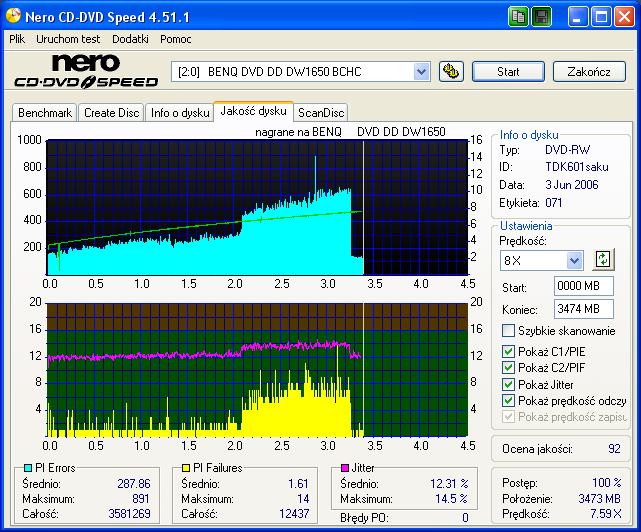Image resolution: width=641 pixels, height=532 pixels.
Task: Open the Plik menu
Action: coord(17,39)
